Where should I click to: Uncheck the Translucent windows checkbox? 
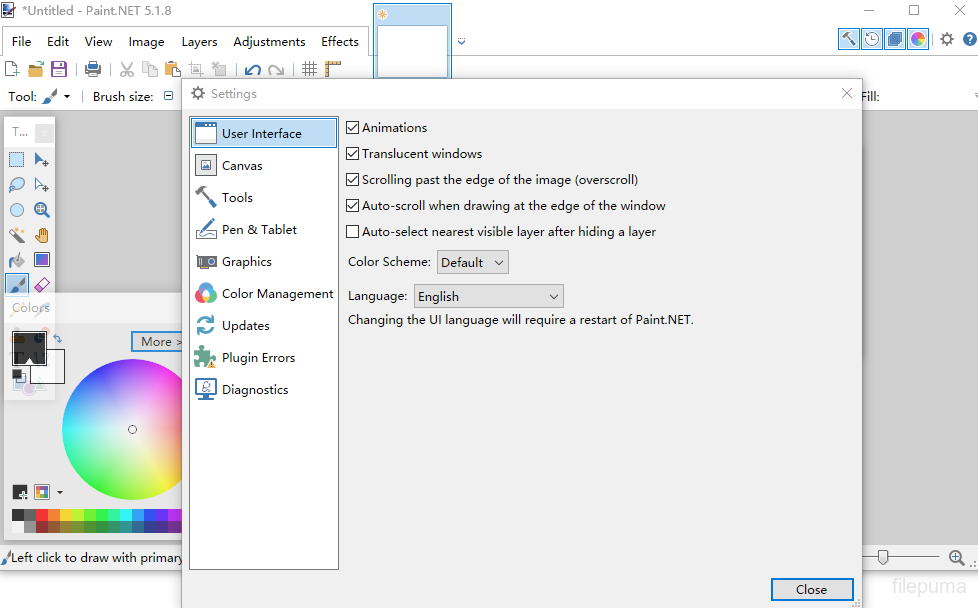(352, 153)
